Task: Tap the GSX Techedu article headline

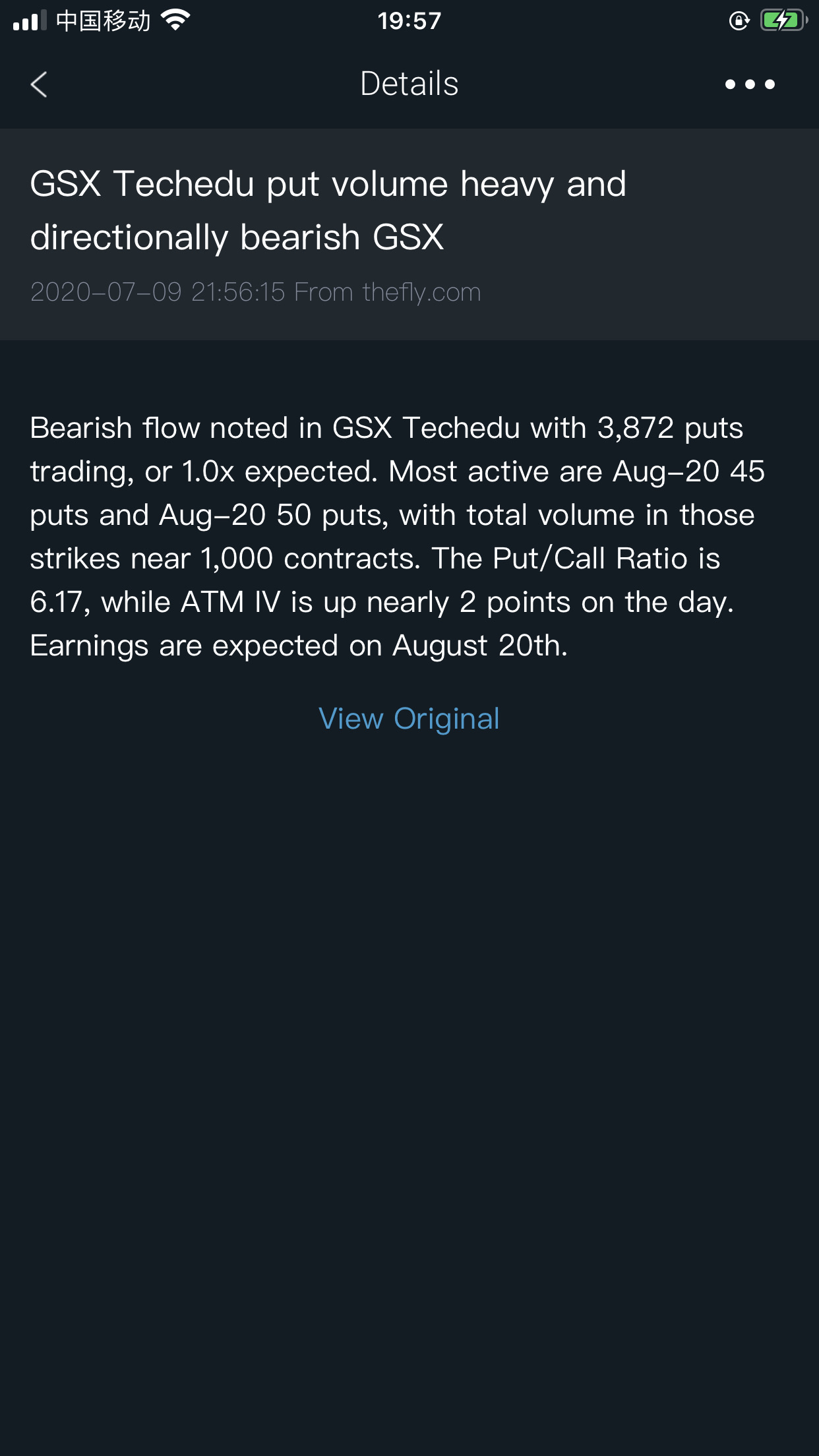Action: click(328, 210)
